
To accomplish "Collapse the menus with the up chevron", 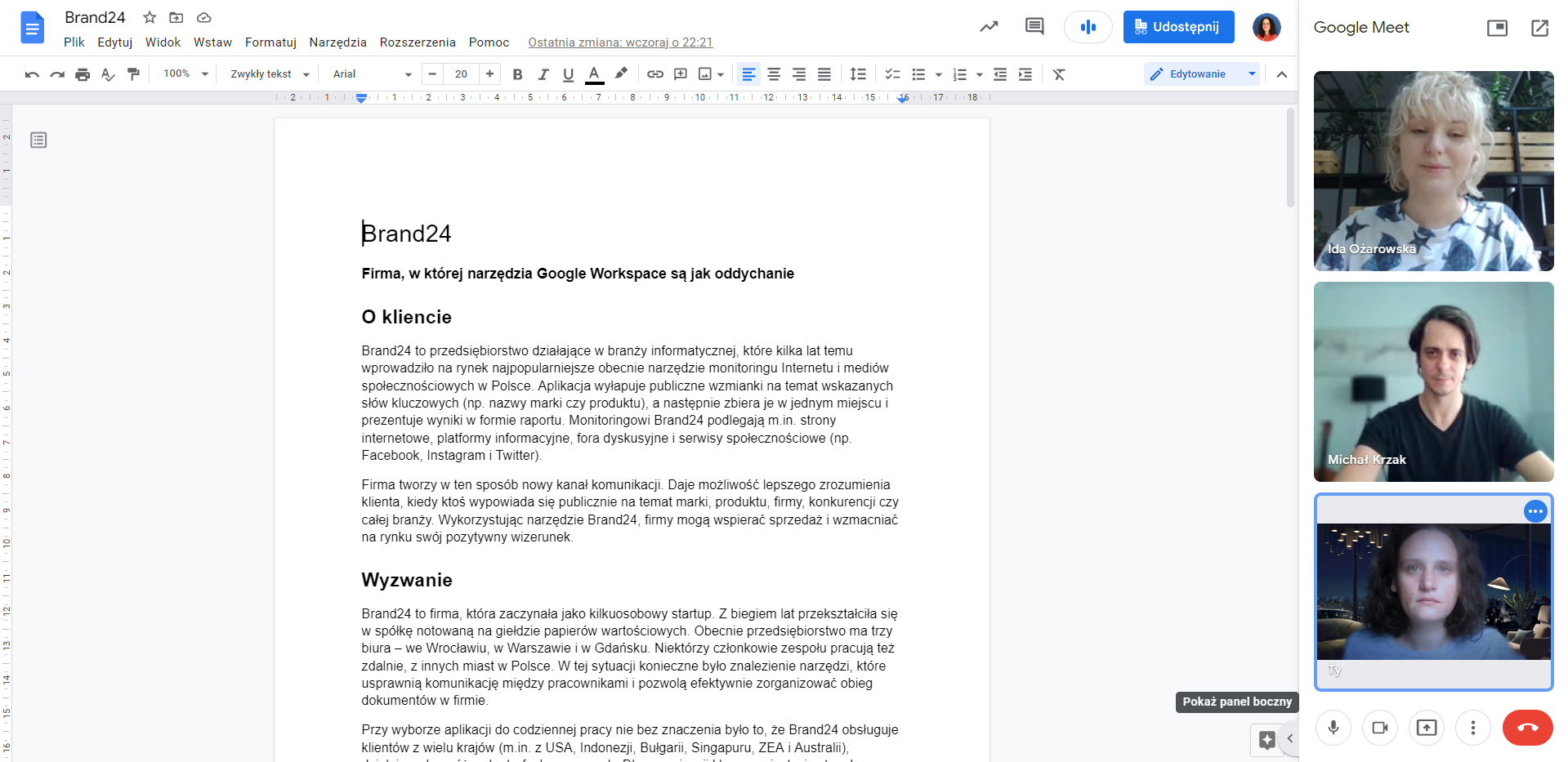I will pyautogui.click(x=1281, y=74).
